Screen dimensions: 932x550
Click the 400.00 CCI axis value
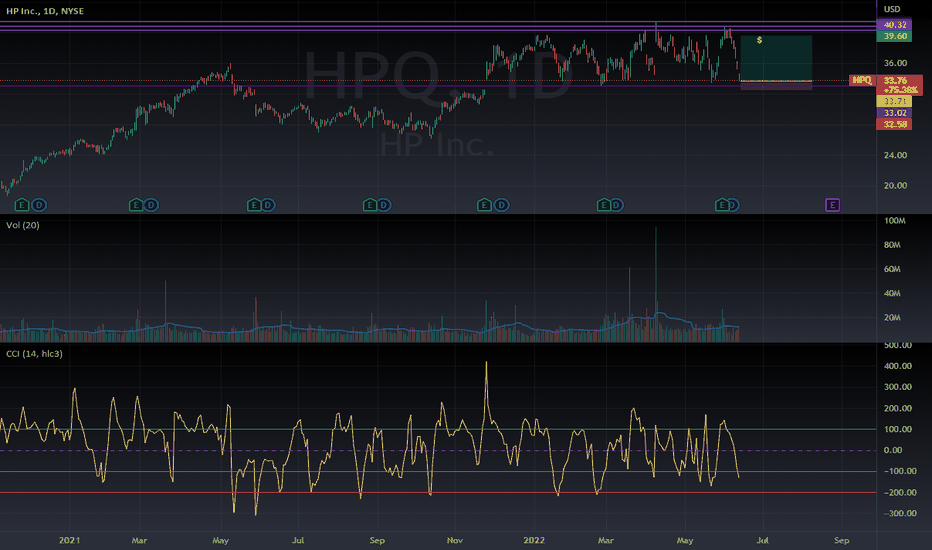coord(898,366)
